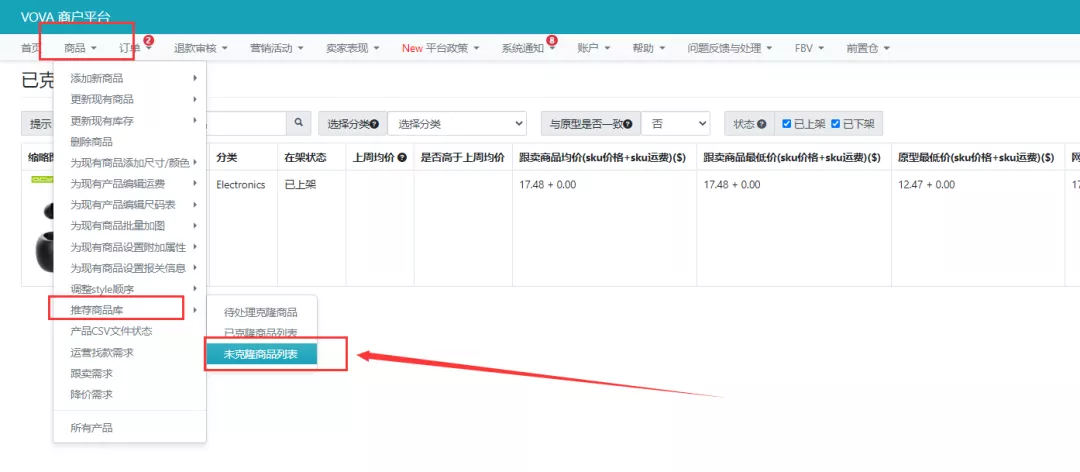Image resolution: width=1080 pixels, height=472 pixels.
Task: Expand the 订单 navbar dropdown
Action: pos(135,48)
